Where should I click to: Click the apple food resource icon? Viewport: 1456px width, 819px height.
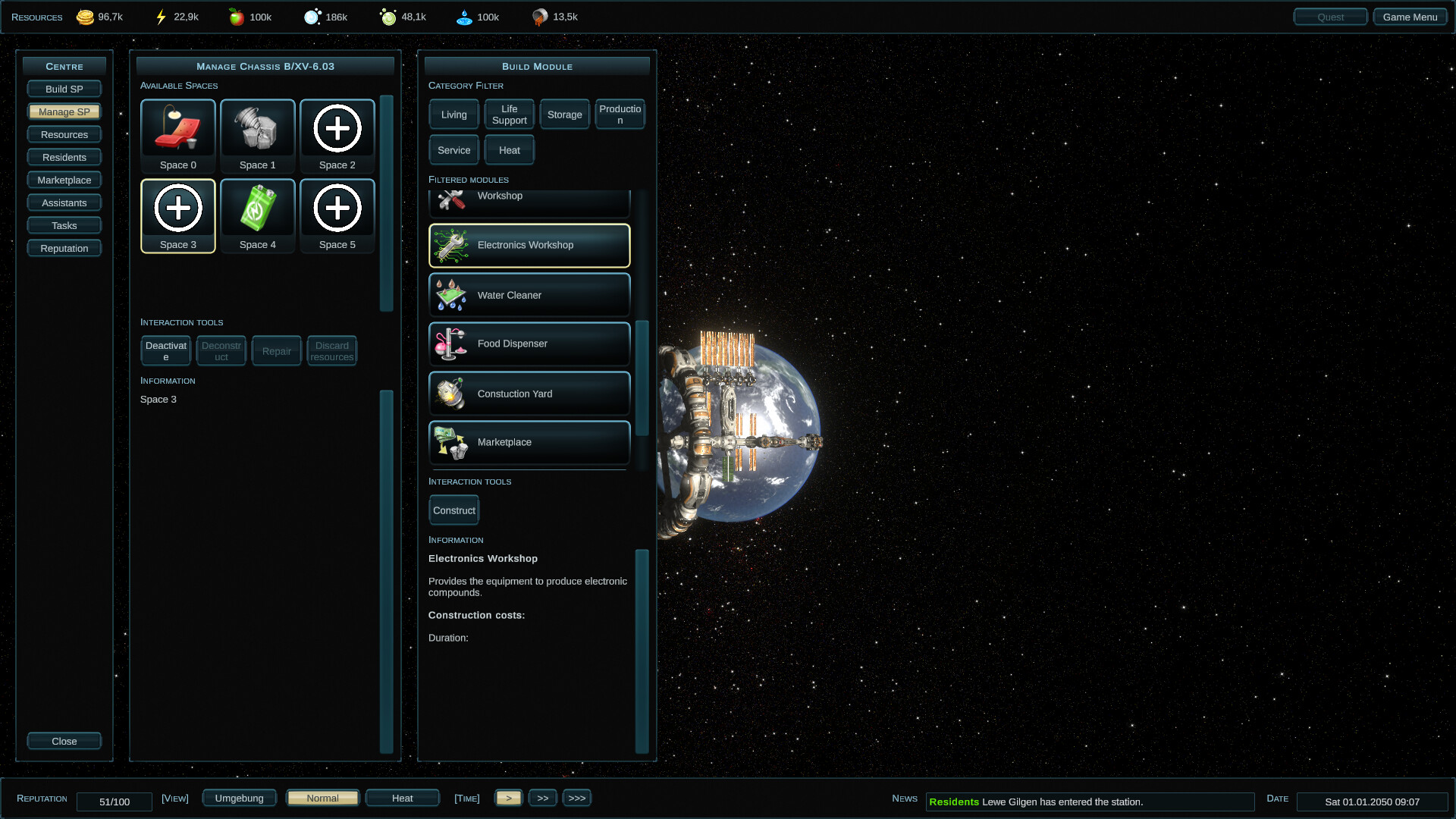click(236, 16)
